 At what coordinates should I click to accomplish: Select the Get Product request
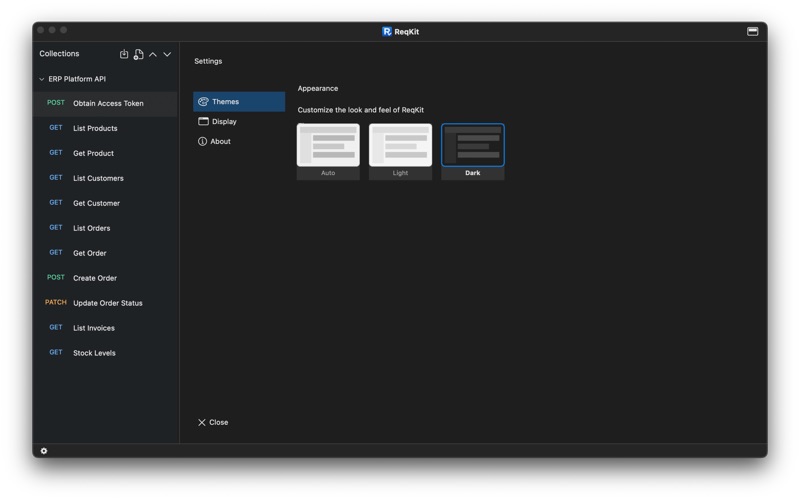coord(105,153)
